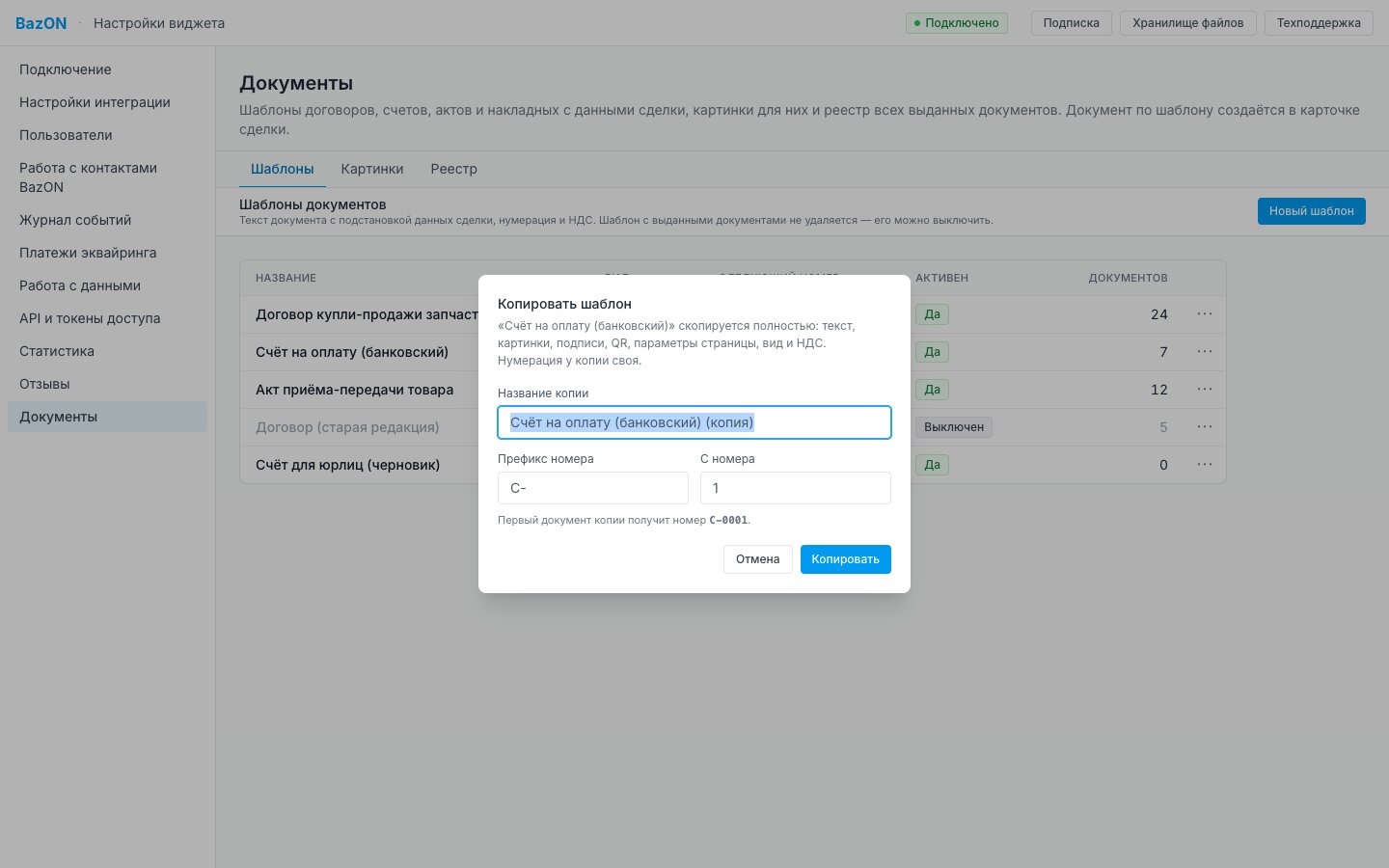This screenshot has width=1389, height=868.
Task: Open the Подписка page
Action: coord(1071,23)
